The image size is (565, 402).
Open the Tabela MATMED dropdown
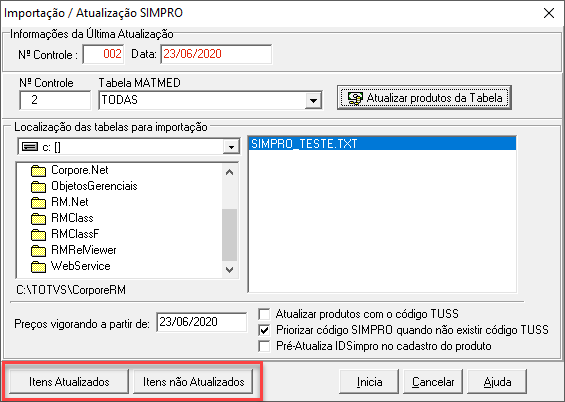[313, 100]
